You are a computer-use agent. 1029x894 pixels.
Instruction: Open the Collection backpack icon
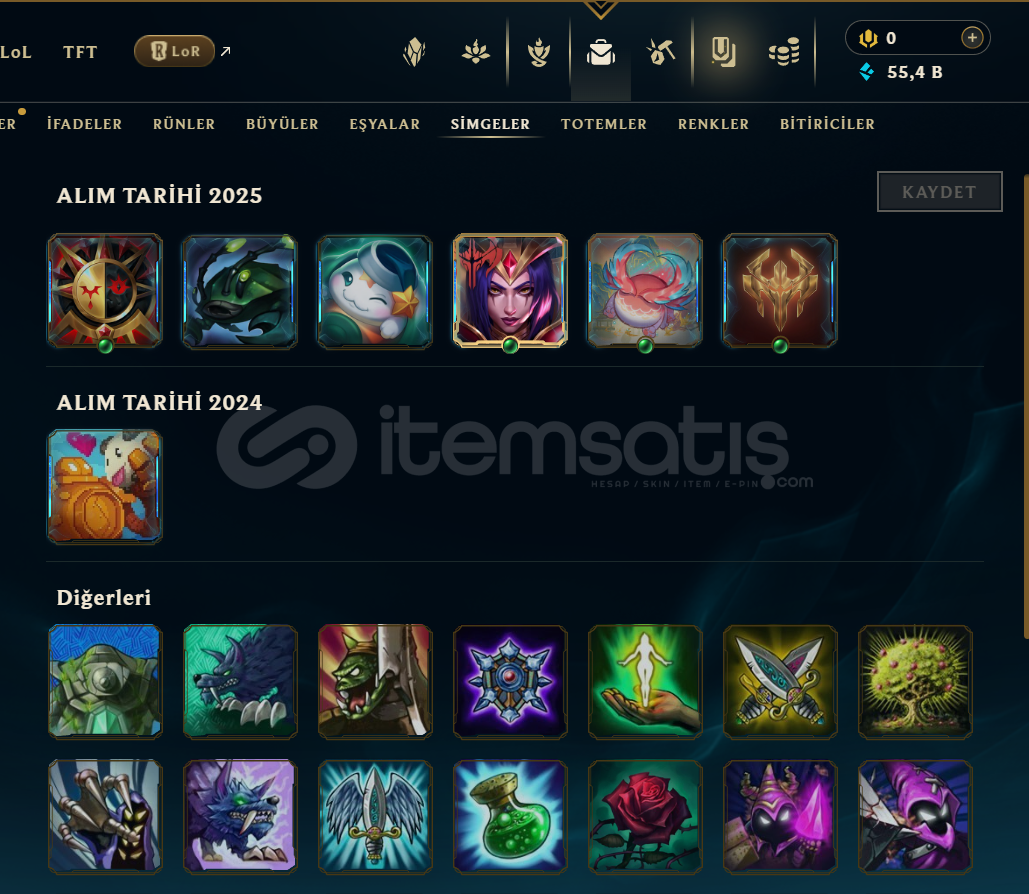(600, 52)
